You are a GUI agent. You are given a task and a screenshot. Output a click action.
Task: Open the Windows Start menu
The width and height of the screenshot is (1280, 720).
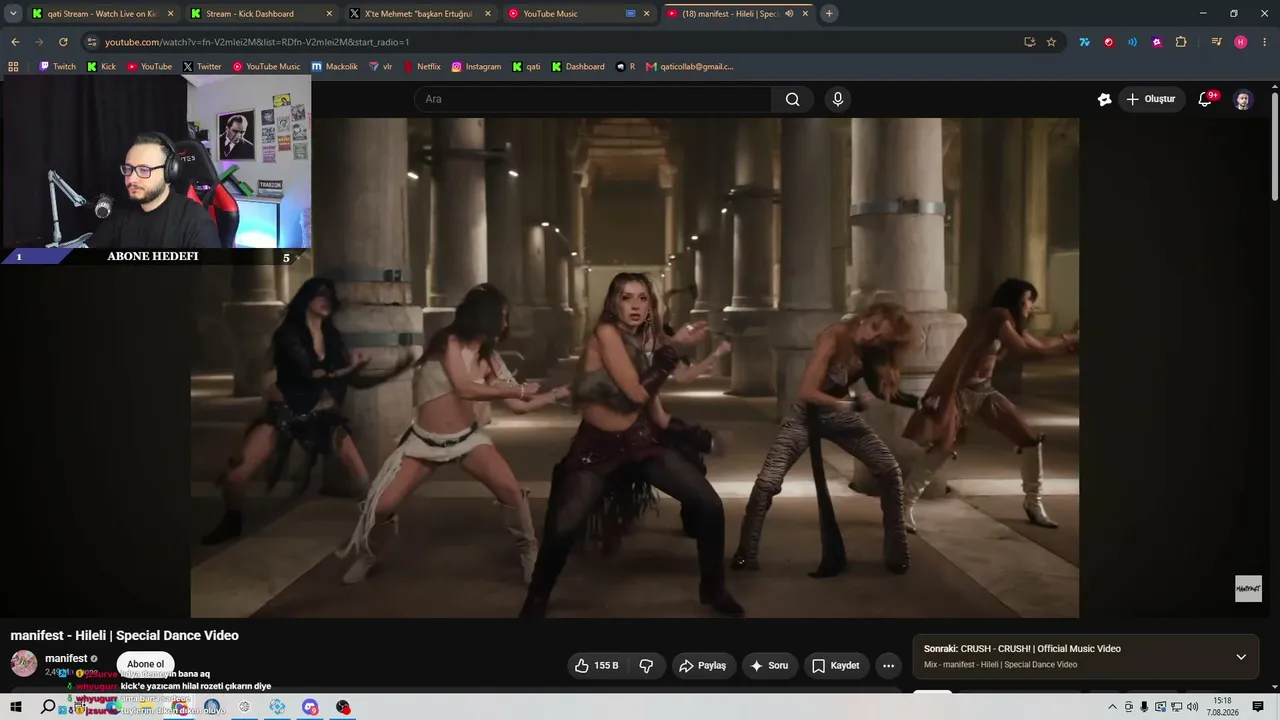click(x=16, y=707)
